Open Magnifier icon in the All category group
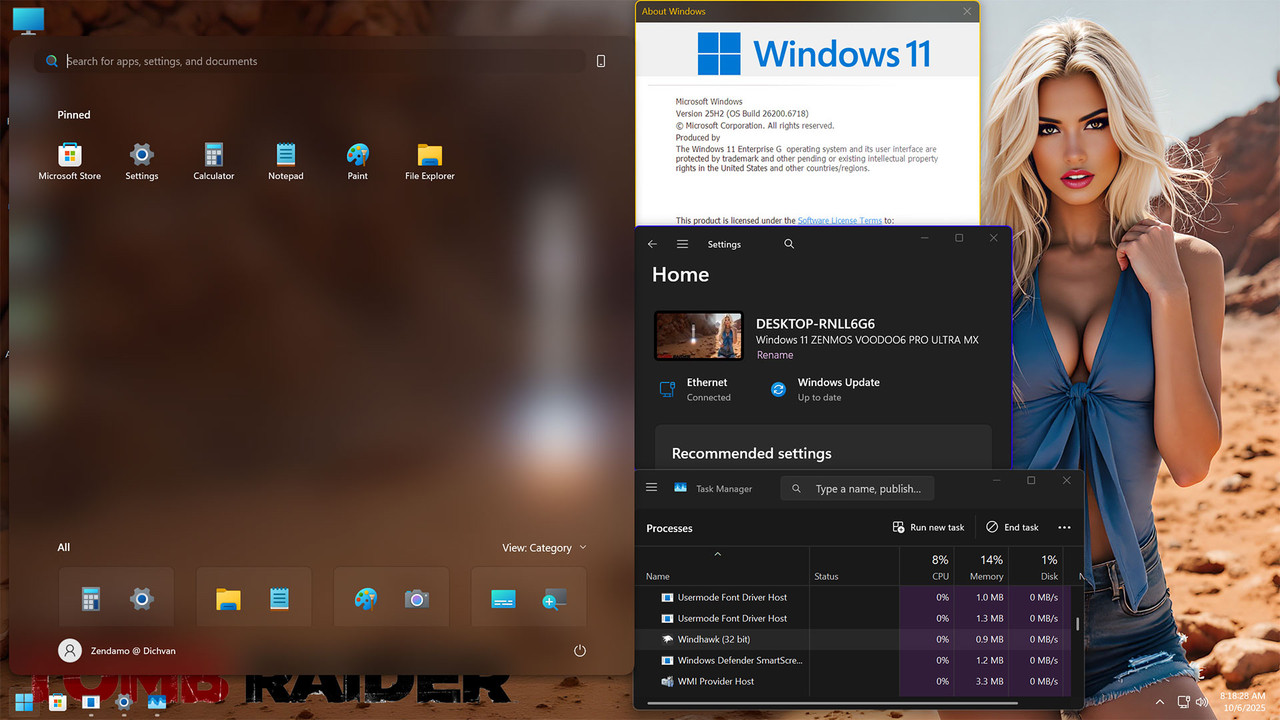 554,599
